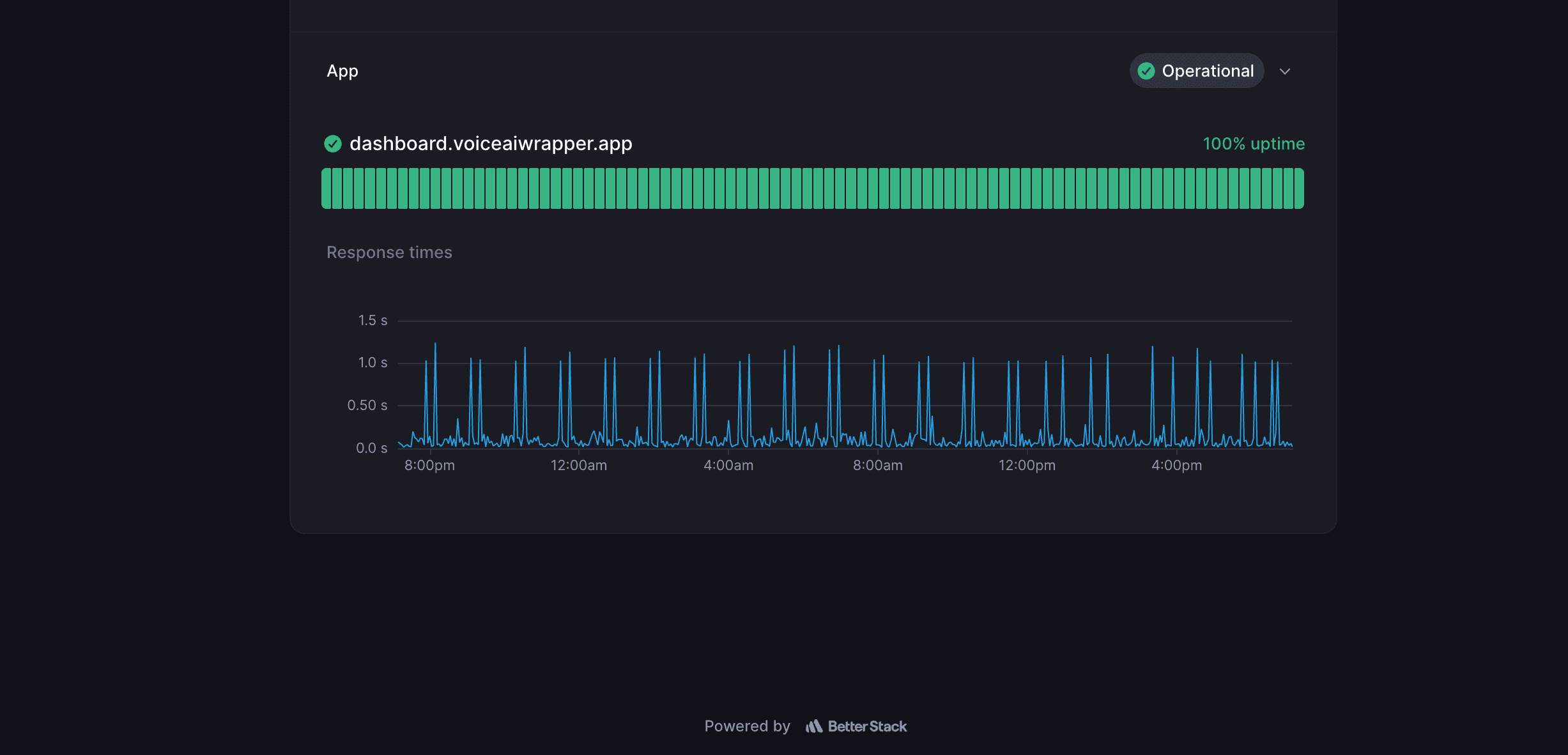Click the Better Stack logo icon

(x=813, y=726)
